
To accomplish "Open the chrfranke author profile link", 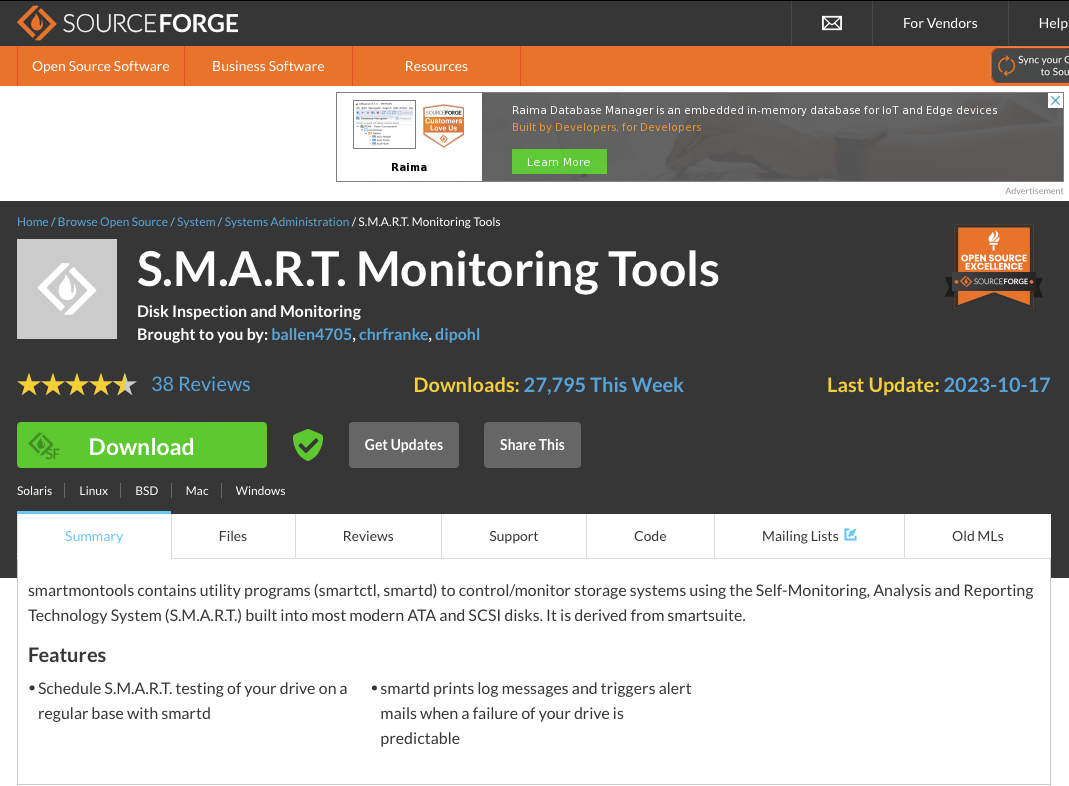I will (x=393, y=334).
